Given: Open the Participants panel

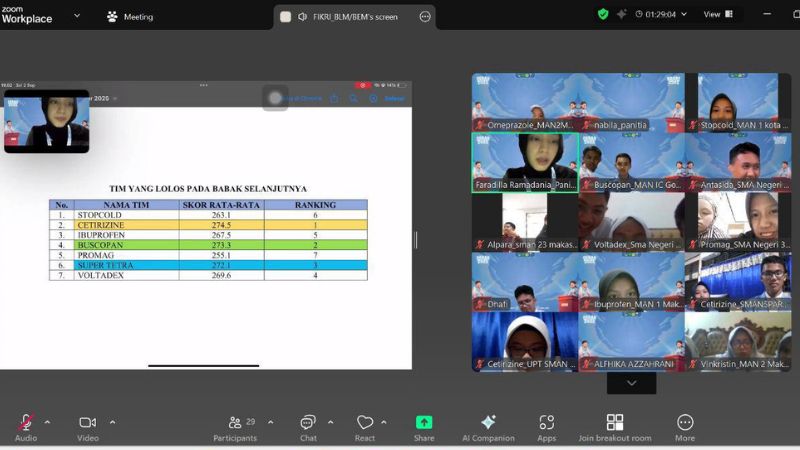Looking at the screenshot, I should click(x=235, y=423).
